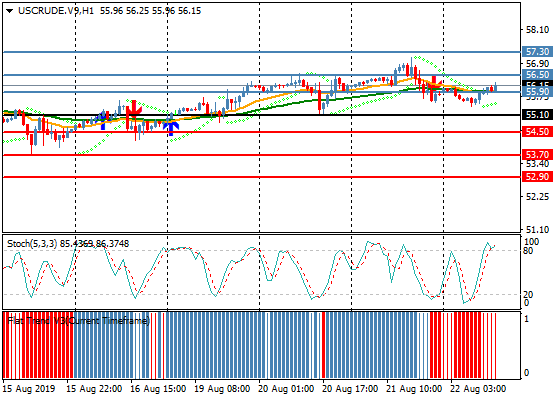
Task: Select the red 53.70 support label
Action: point(538,155)
